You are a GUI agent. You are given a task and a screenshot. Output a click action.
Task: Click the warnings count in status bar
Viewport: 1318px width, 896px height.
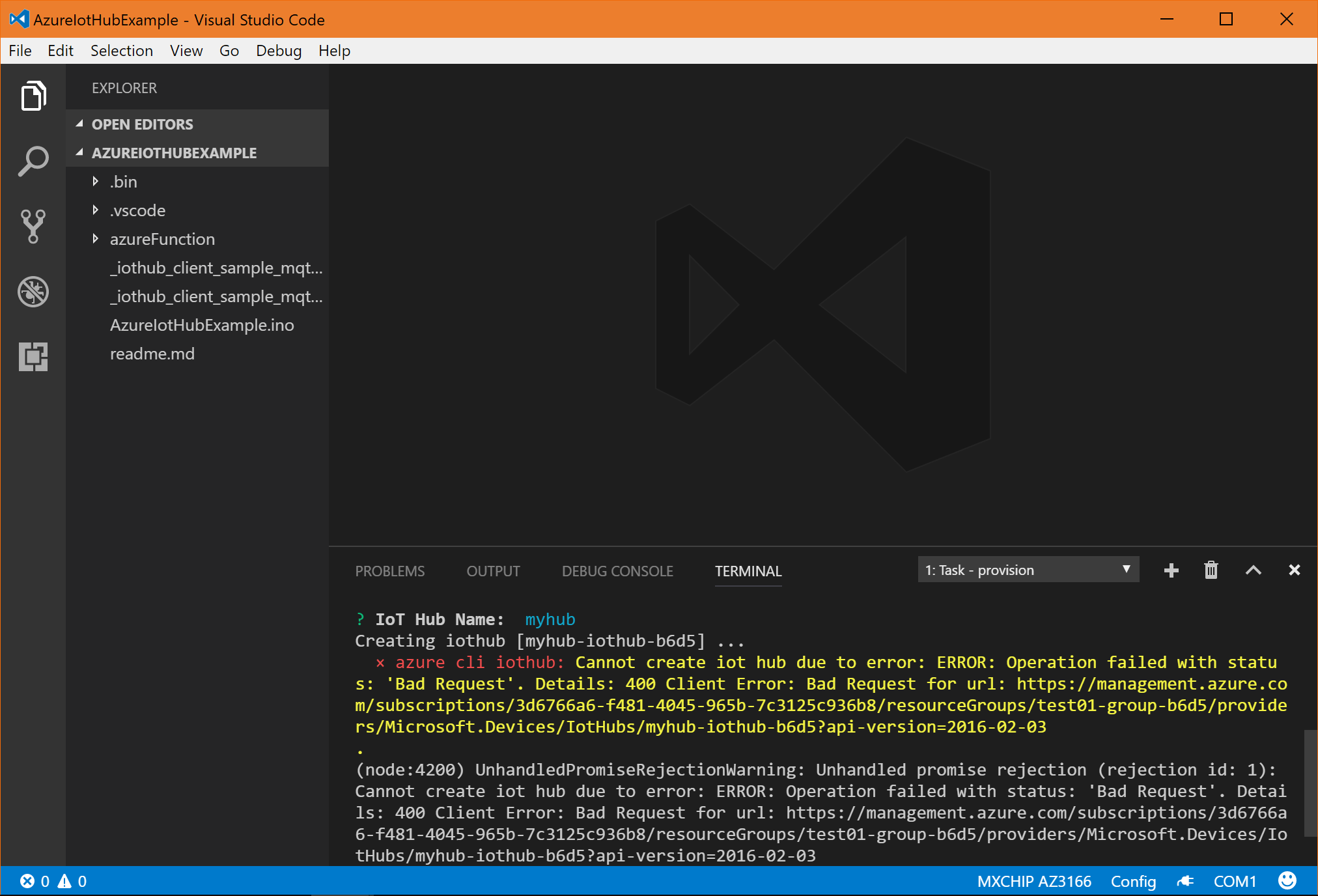[x=72, y=881]
